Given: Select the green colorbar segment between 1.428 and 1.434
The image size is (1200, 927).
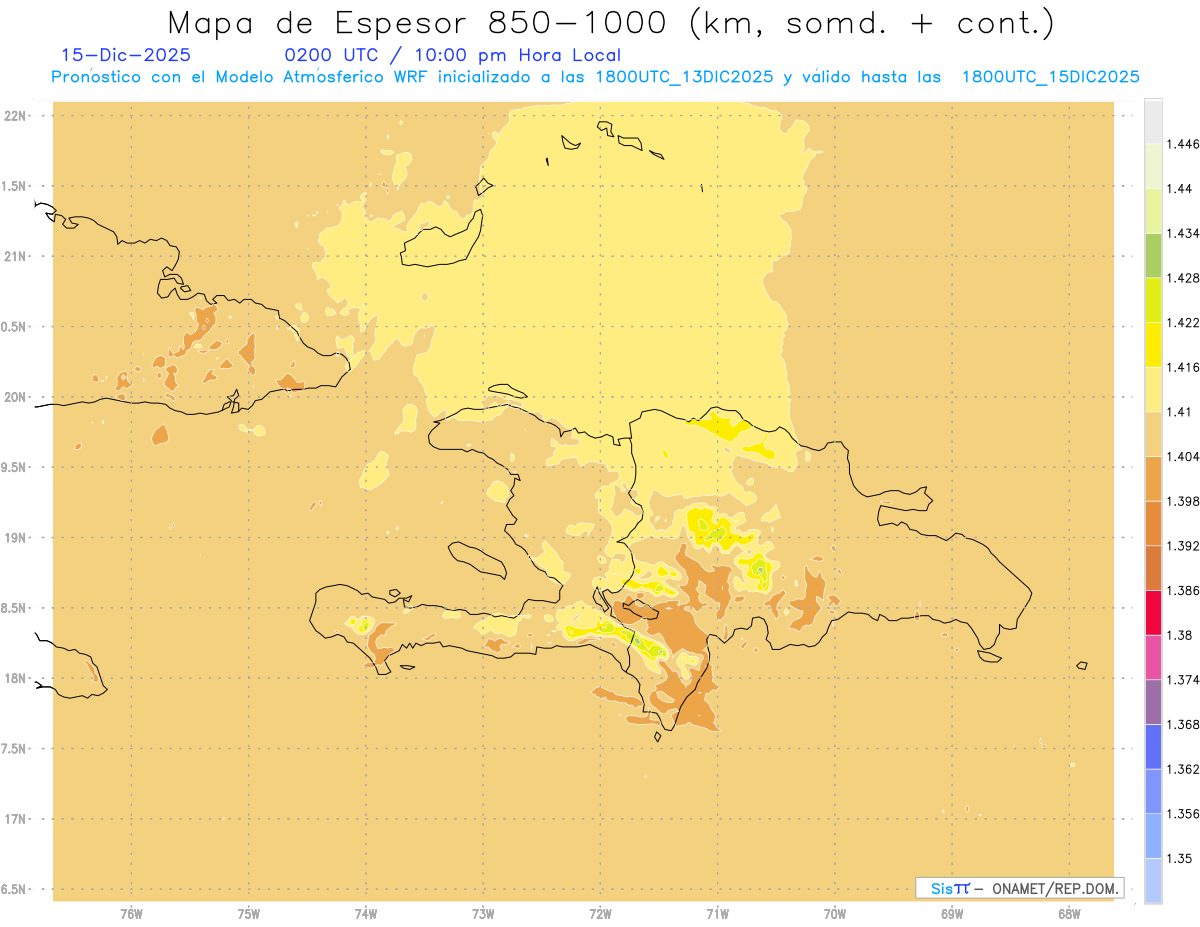Looking at the screenshot, I should [1153, 255].
